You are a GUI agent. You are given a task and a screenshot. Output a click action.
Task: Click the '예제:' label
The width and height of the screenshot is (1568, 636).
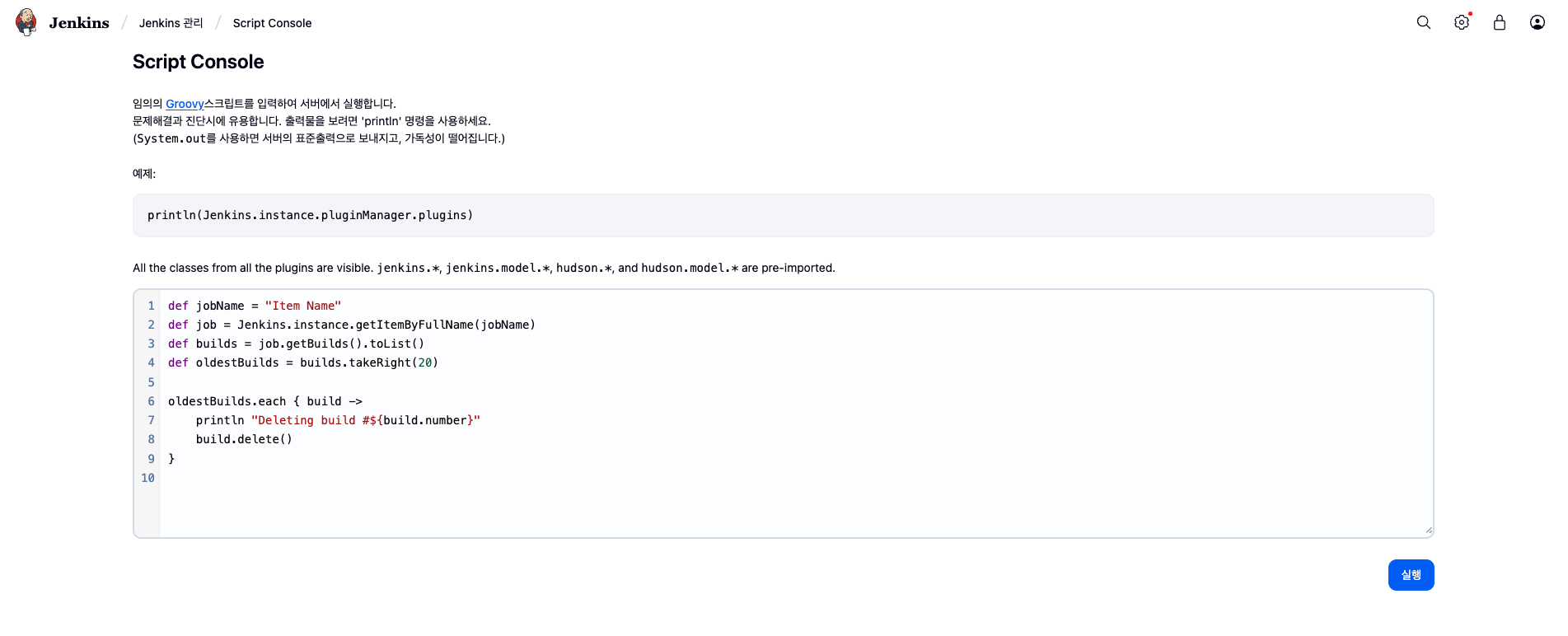pyautogui.click(x=144, y=174)
